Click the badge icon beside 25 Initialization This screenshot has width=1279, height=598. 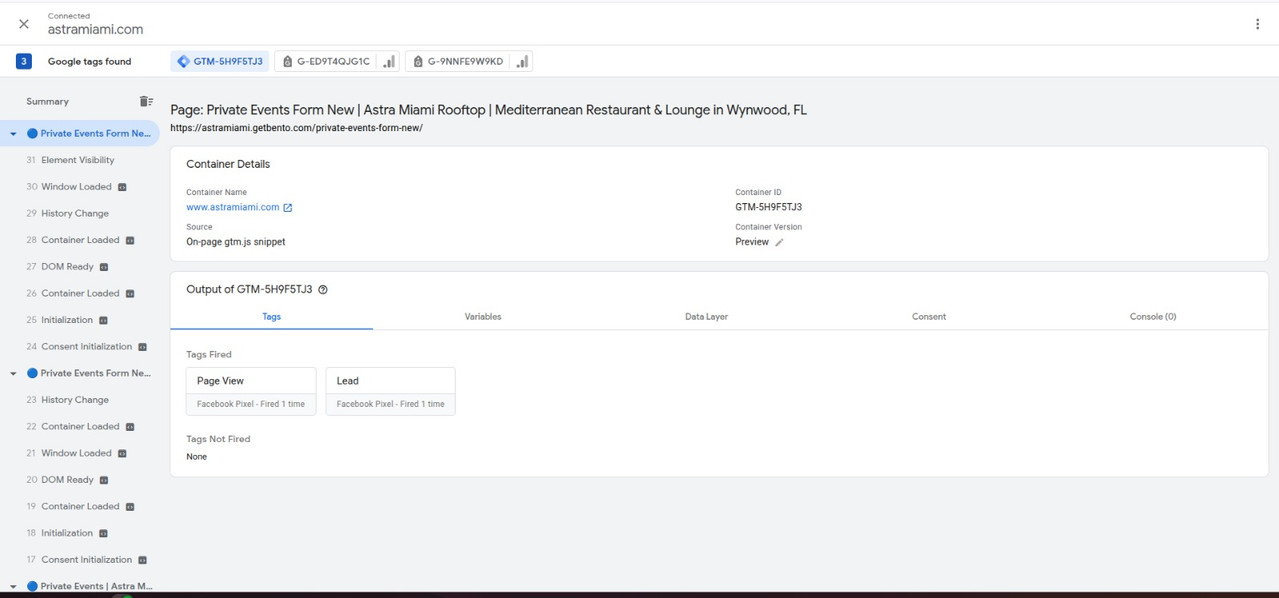pos(103,320)
